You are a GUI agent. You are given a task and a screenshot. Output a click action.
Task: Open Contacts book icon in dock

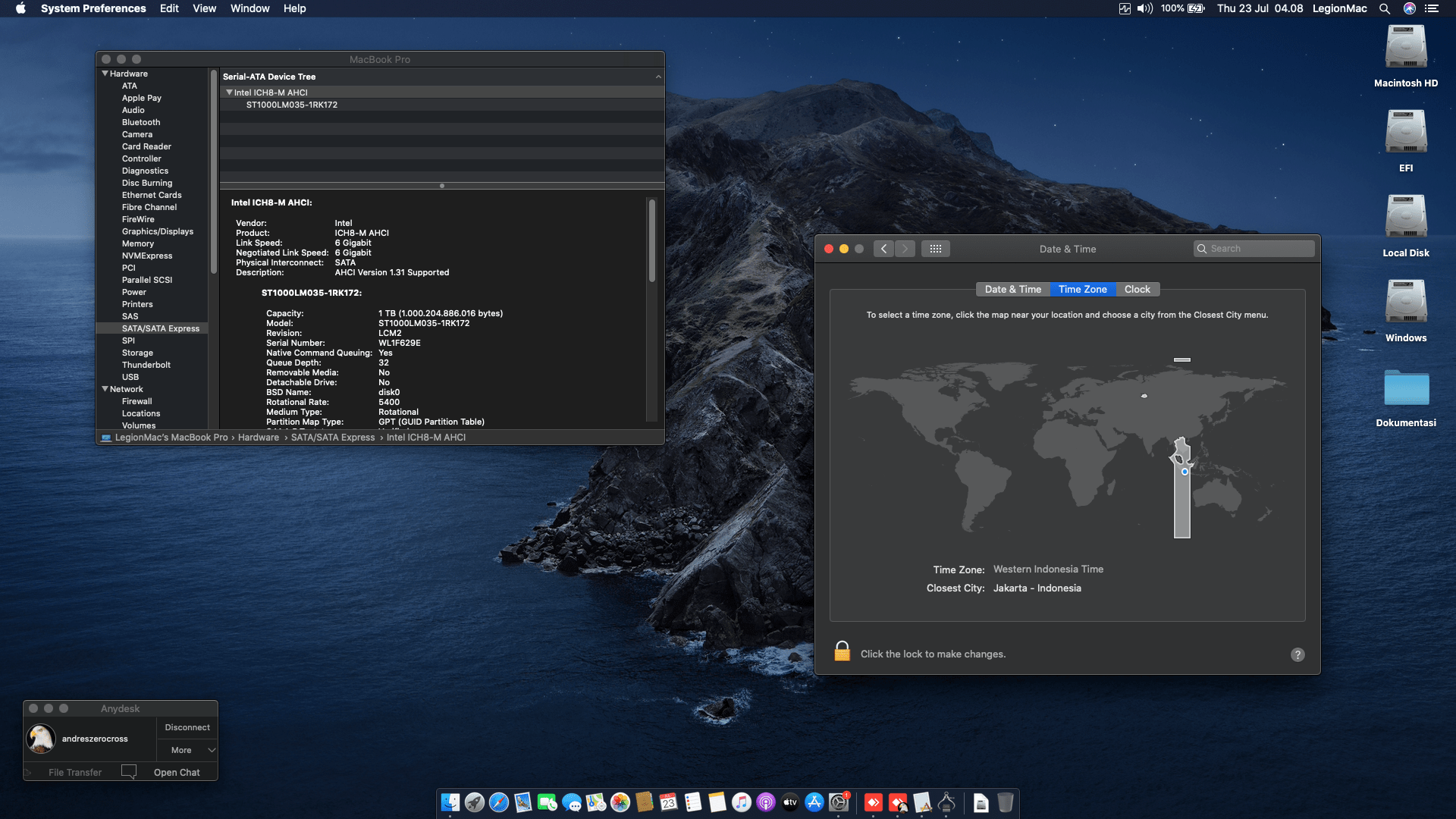(645, 802)
